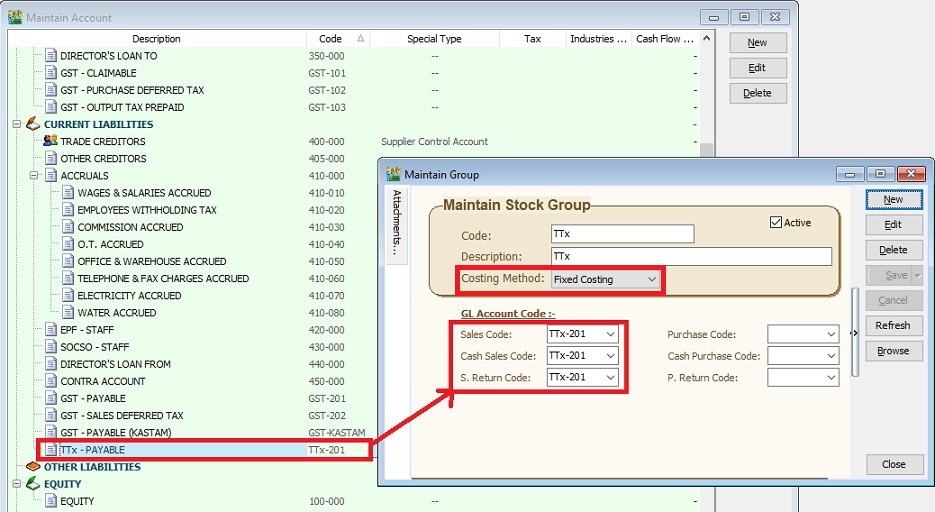This screenshot has width=935, height=512.
Task: Click the Maintain Account window title icon
Action: pyautogui.click(x=14, y=17)
